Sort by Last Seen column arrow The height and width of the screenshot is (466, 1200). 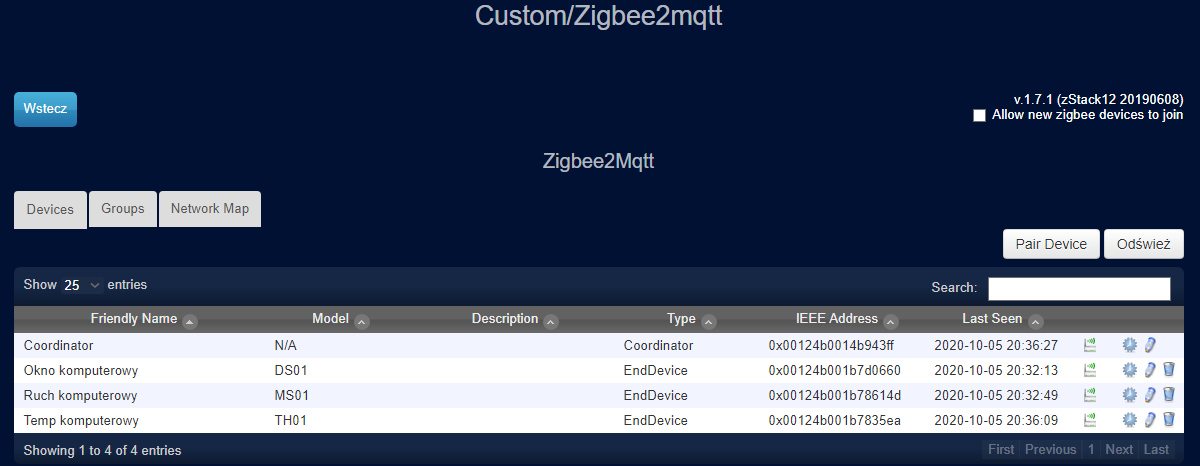click(1036, 321)
